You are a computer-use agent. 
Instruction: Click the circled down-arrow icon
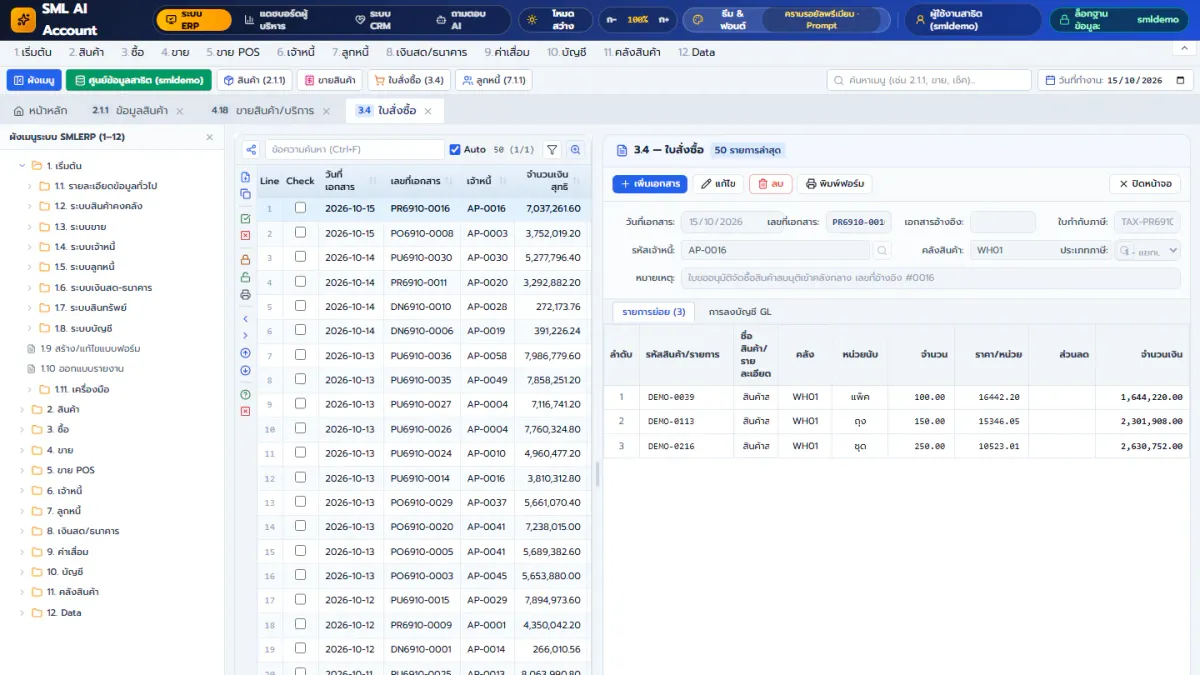tap(246, 370)
